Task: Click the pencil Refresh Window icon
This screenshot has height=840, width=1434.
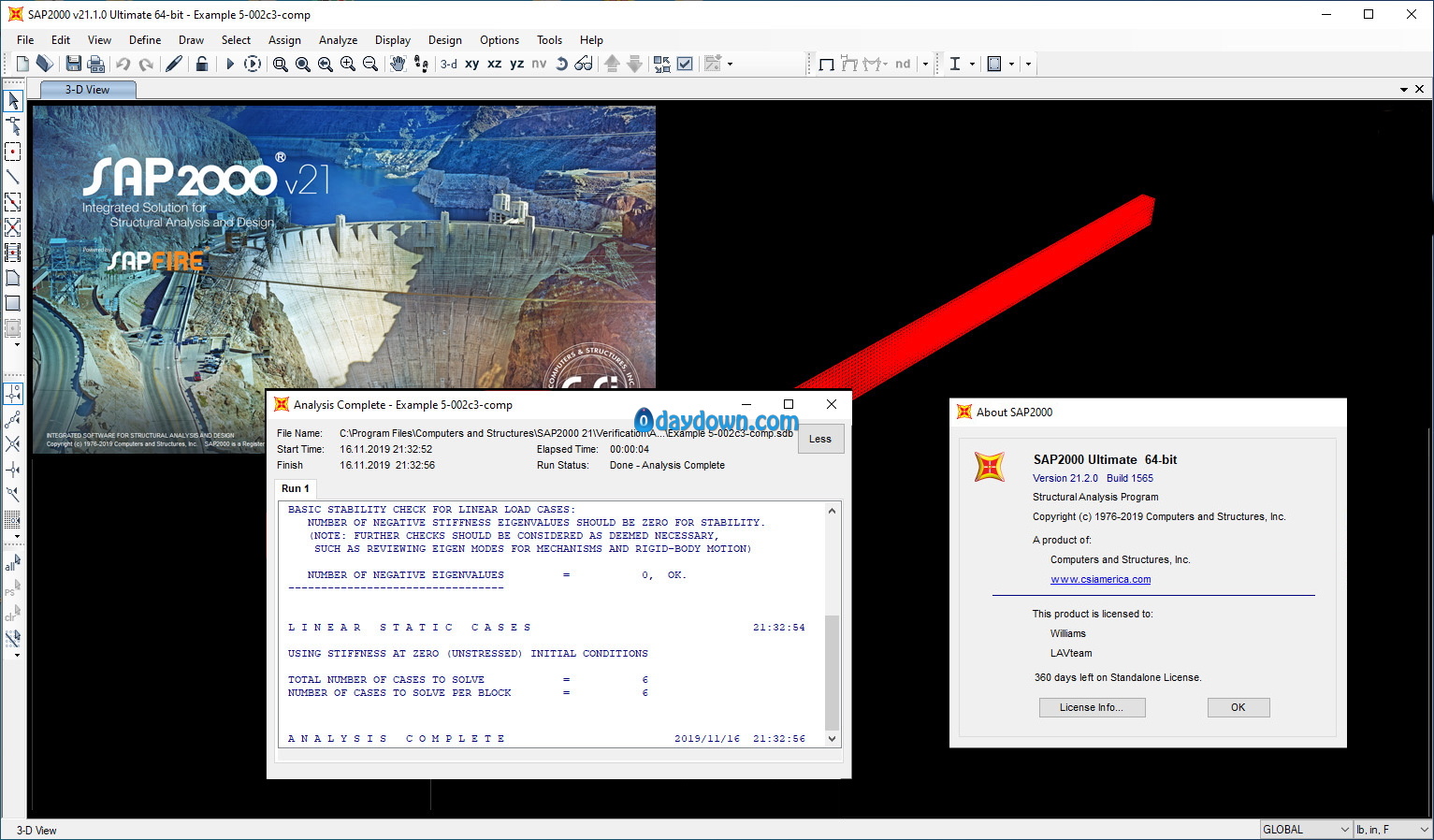Action: pos(174,64)
